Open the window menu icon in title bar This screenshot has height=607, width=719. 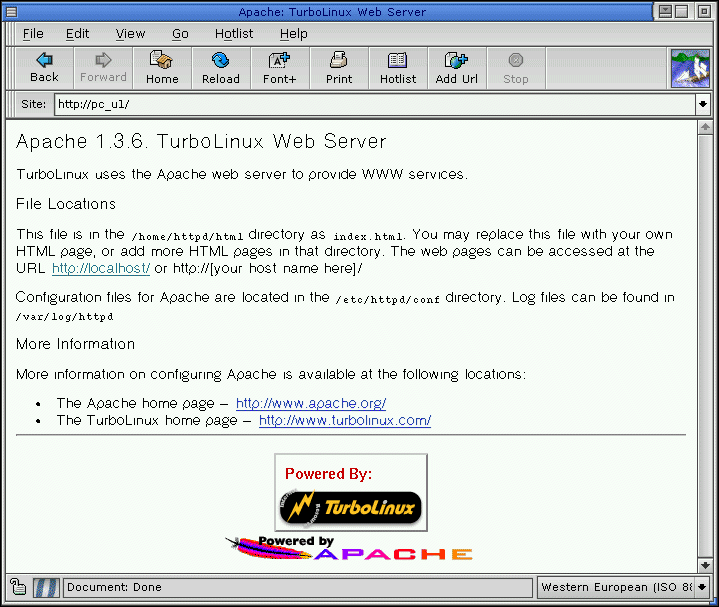11,11
